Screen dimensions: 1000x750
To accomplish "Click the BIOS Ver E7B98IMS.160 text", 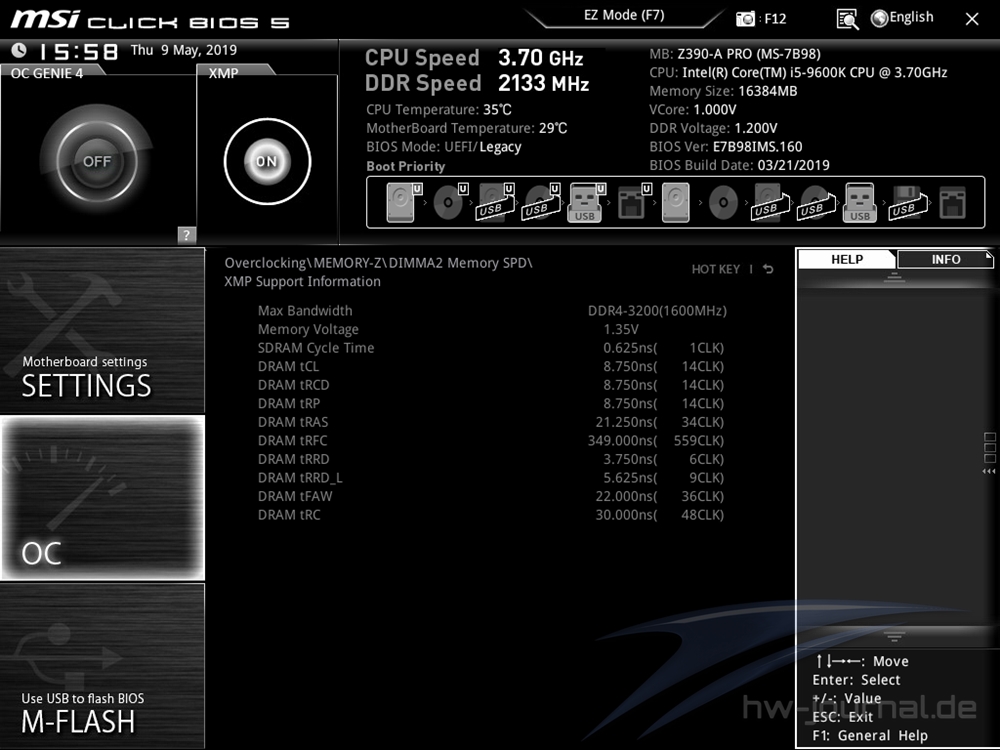I will point(726,147).
